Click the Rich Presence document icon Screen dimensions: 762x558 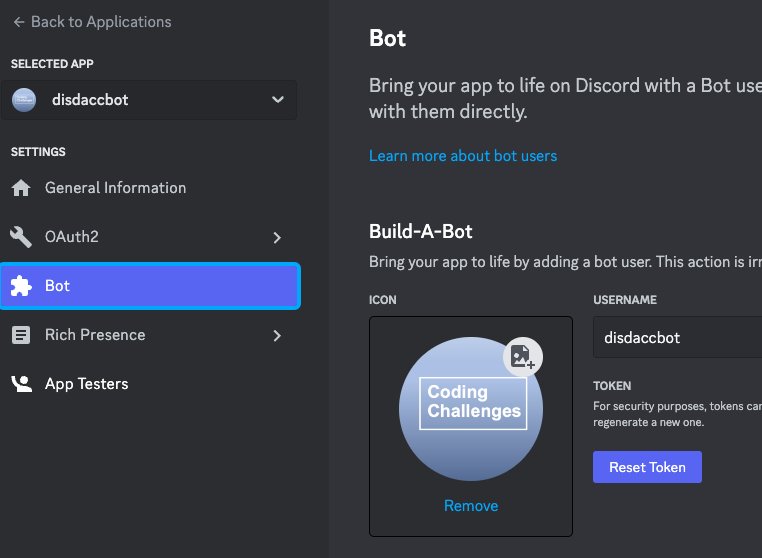click(x=21, y=335)
